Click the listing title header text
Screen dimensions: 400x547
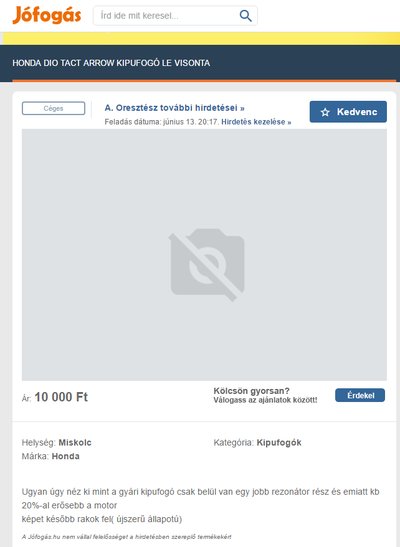(x=111, y=63)
